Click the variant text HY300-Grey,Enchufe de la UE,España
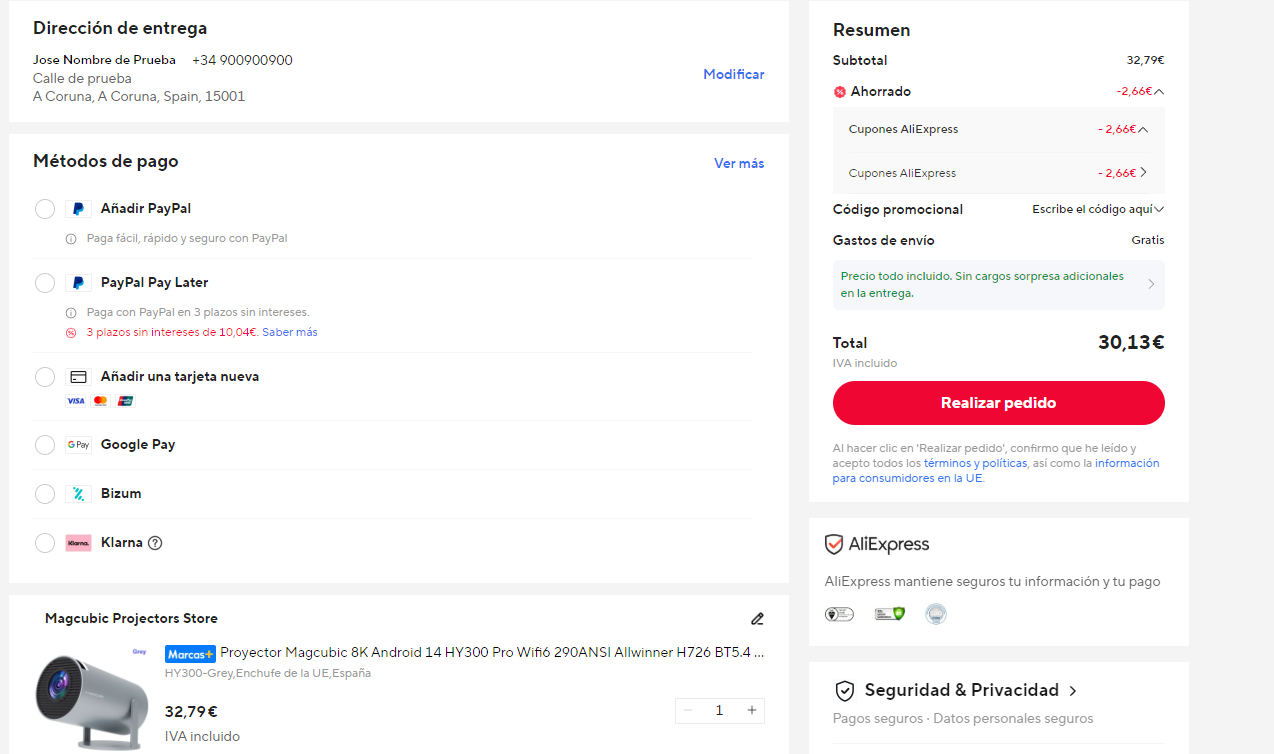This screenshot has width=1274, height=754. [268, 674]
